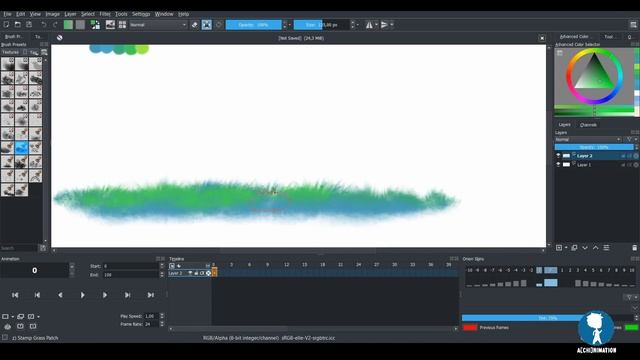Open the fill patterns button in the toolbar
The image size is (640, 360).
(x=80, y=25)
